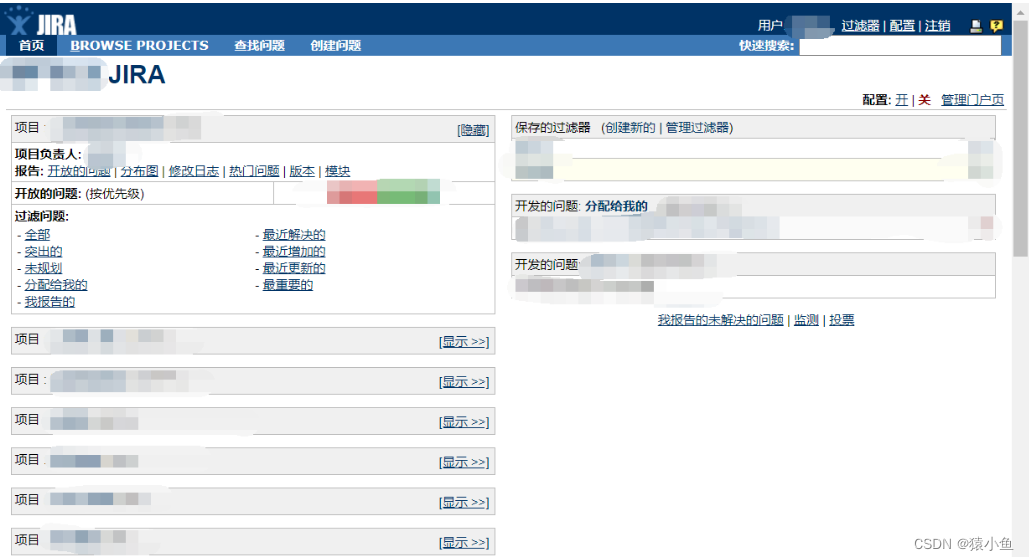This screenshot has width=1029, height=560.
Task: Open the 投票 link
Action: point(841,320)
